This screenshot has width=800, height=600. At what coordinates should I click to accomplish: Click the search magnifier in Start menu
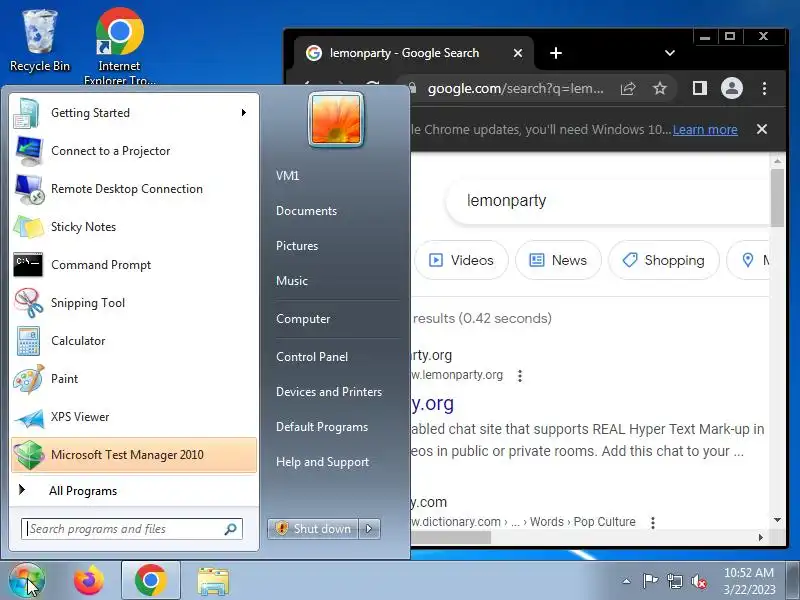tap(231, 529)
